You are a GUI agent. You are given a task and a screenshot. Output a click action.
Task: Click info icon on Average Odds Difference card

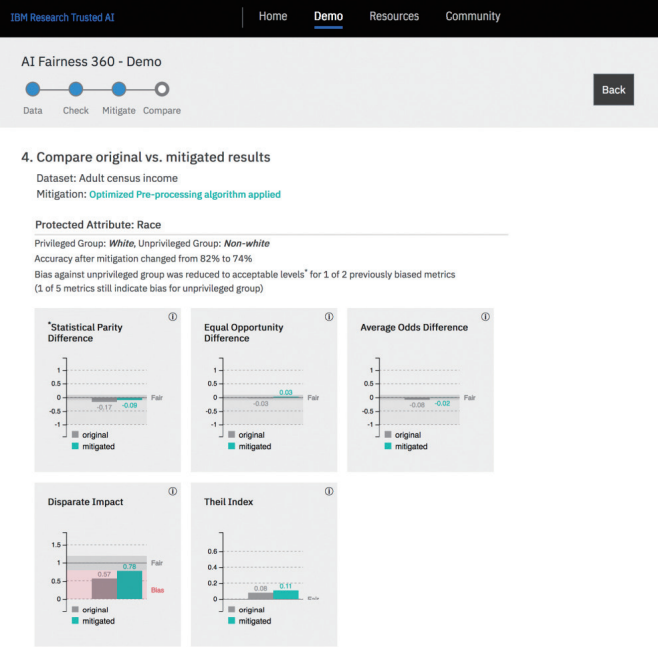pos(485,317)
